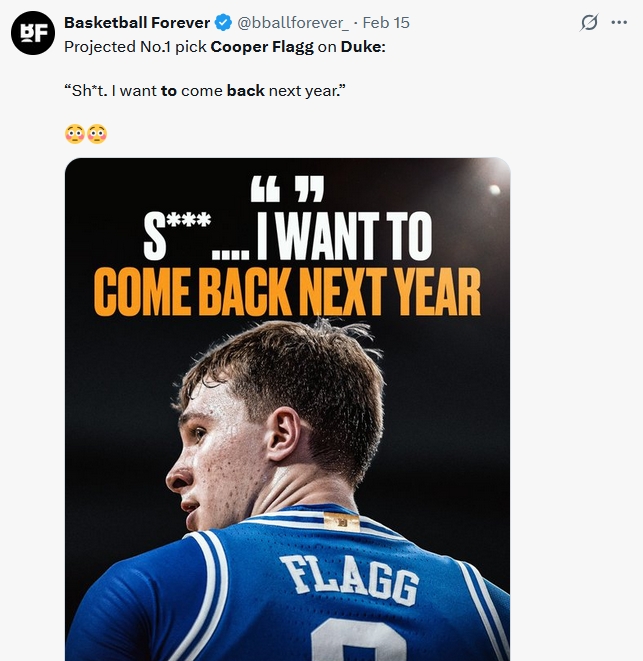The height and width of the screenshot is (661, 643).
Task: Click the first flushed face emoji
Action: [x=74, y=133]
